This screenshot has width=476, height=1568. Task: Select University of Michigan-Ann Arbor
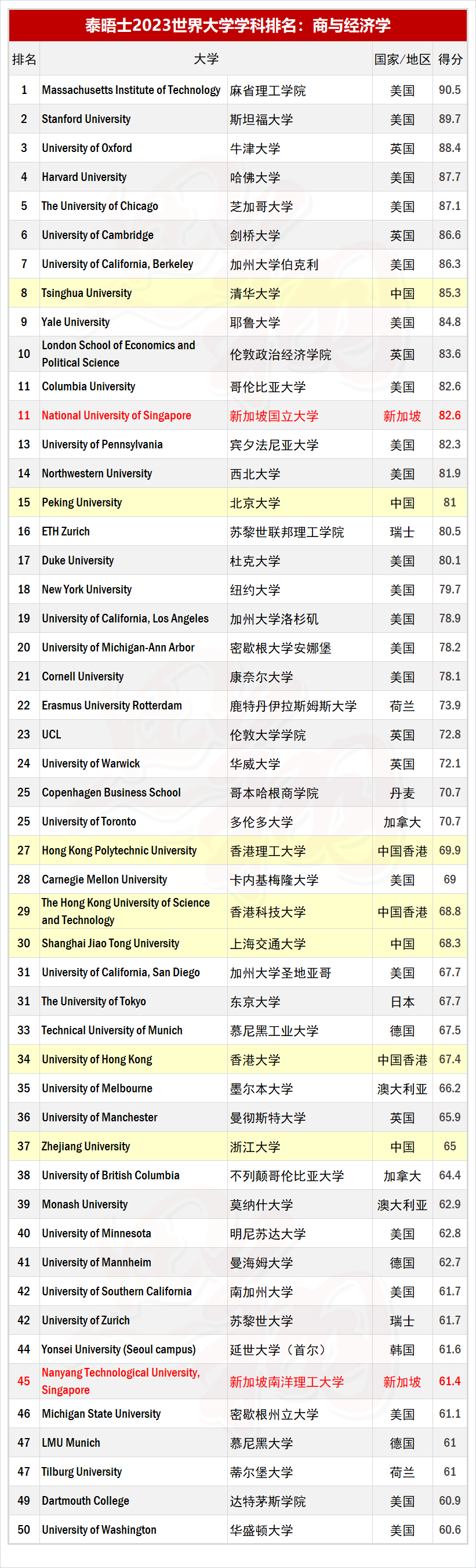point(118,647)
